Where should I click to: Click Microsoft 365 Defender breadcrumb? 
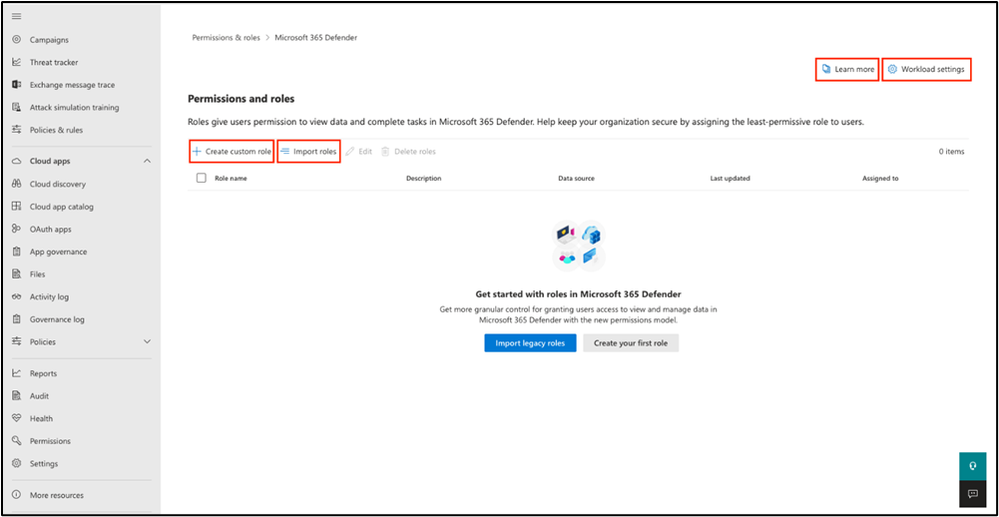coord(316,38)
